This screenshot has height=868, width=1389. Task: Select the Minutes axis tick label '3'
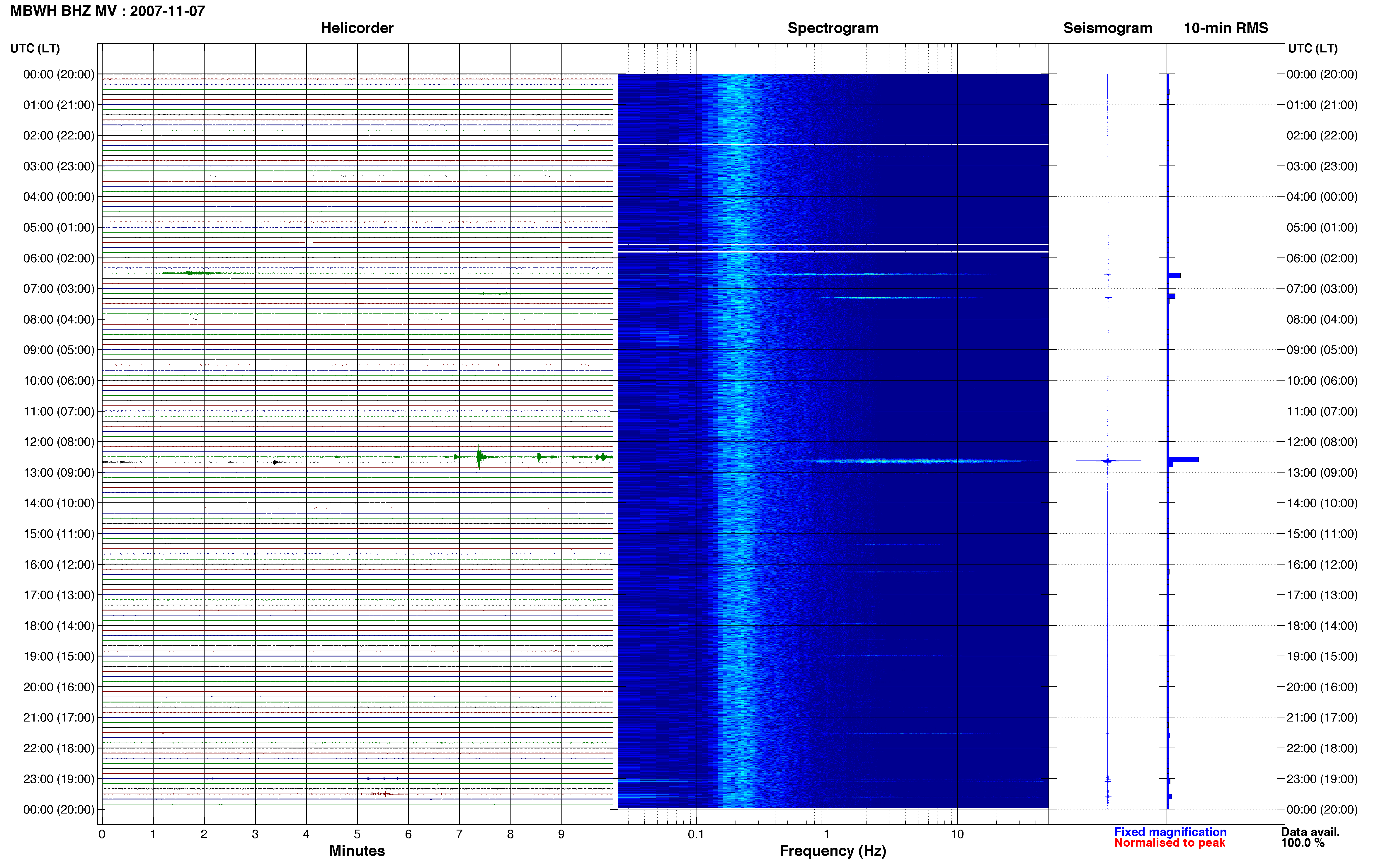[255, 834]
